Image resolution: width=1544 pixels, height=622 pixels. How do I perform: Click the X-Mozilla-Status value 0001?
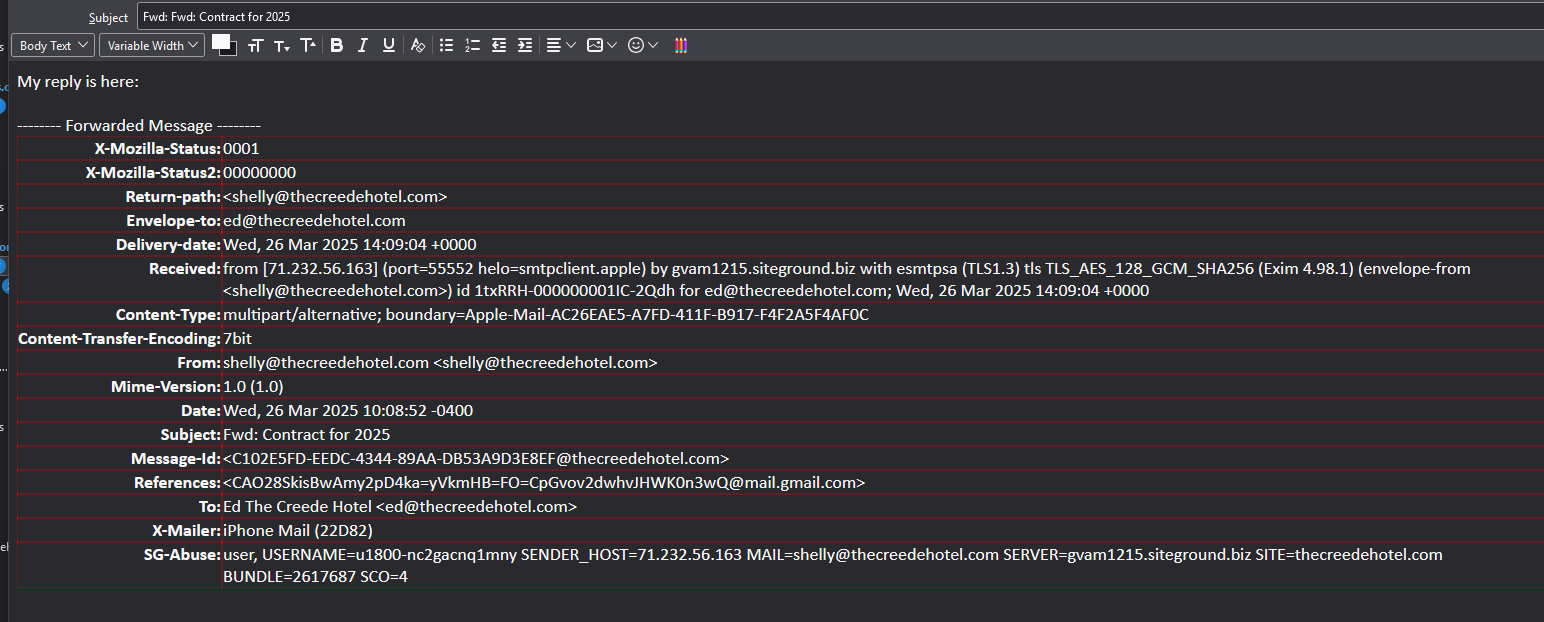tap(241, 149)
